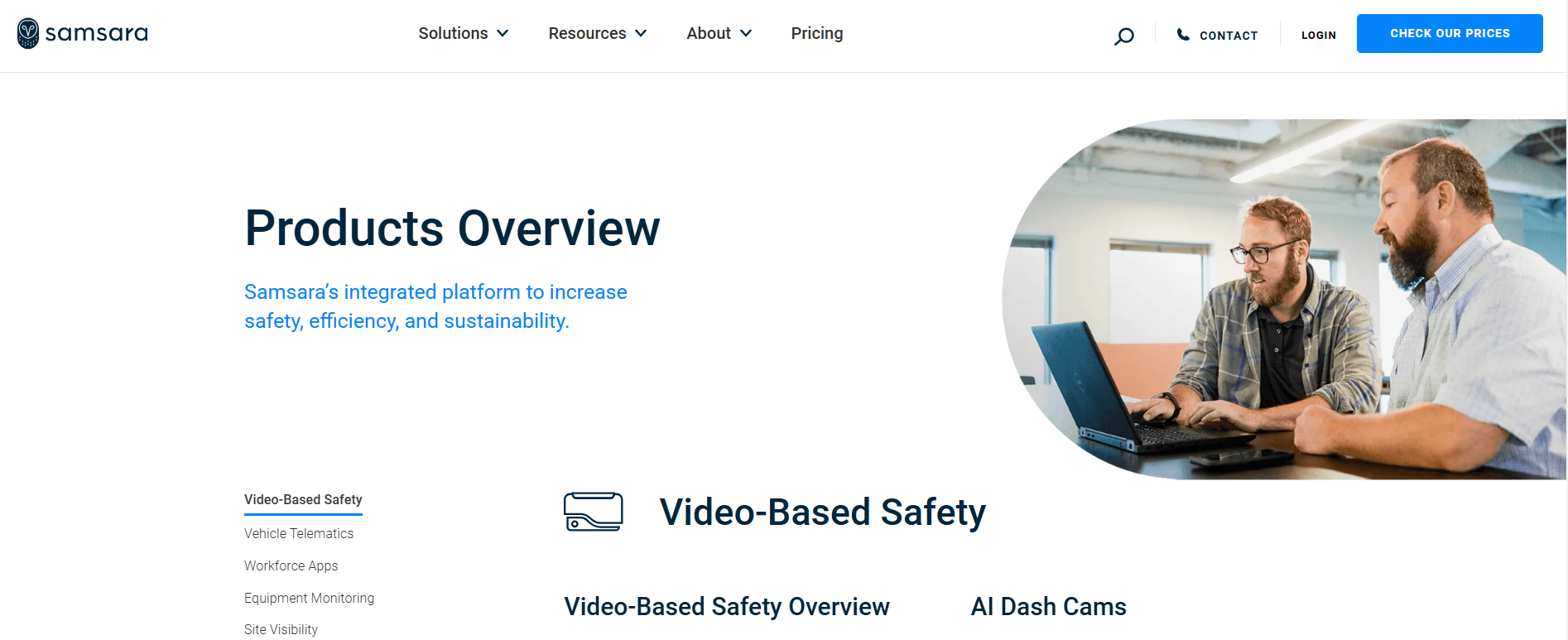Click the hero photo of two men
Viewport: 1568px width, 640px height.
pos(1283,299)
